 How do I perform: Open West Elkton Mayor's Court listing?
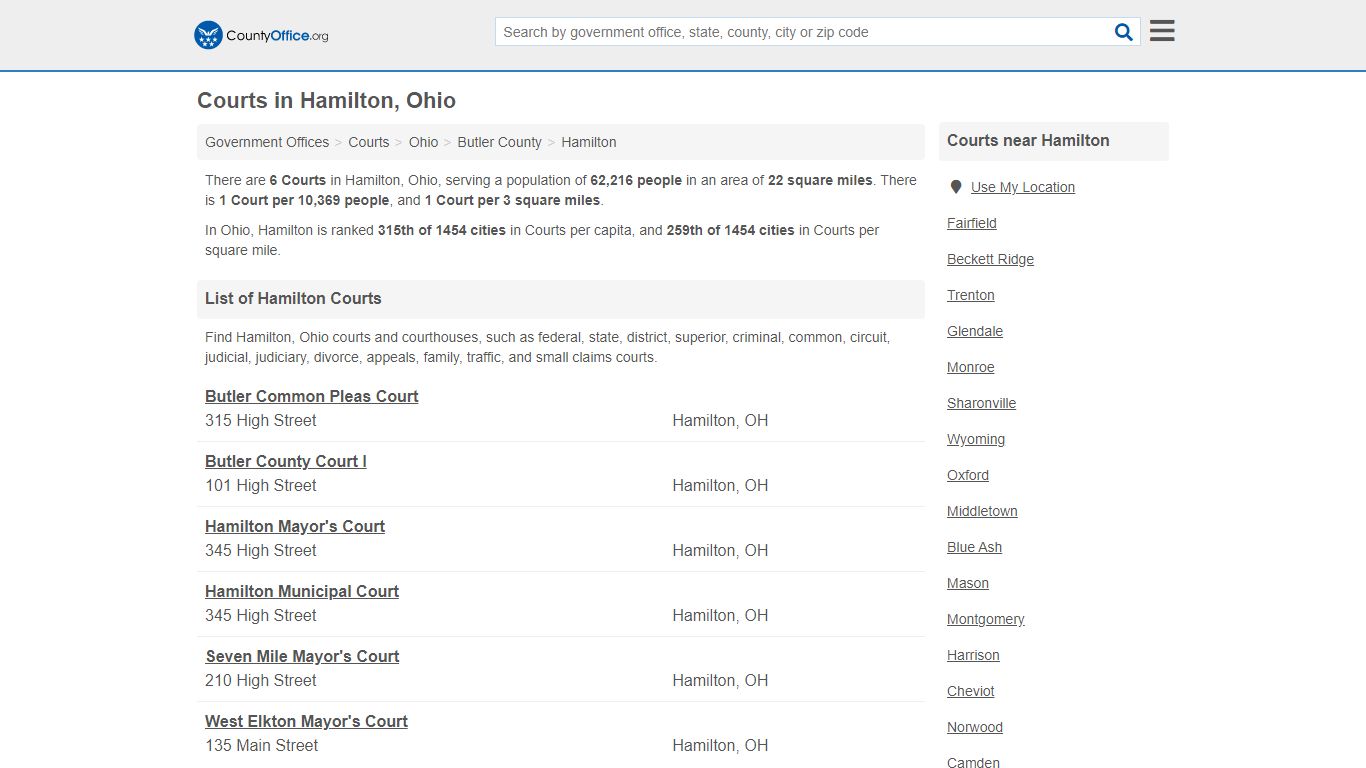click(x=306, y=721)
